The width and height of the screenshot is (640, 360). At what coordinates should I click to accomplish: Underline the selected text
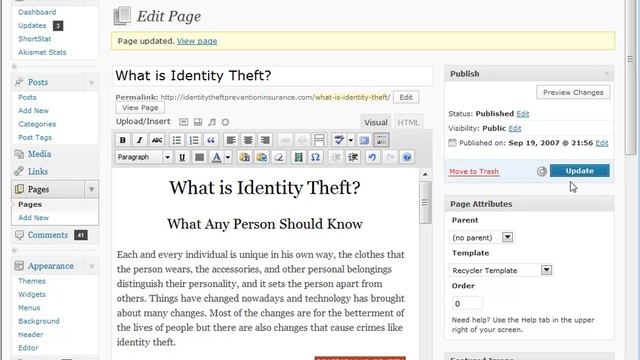pyautogui.click(x=182, y=157)
